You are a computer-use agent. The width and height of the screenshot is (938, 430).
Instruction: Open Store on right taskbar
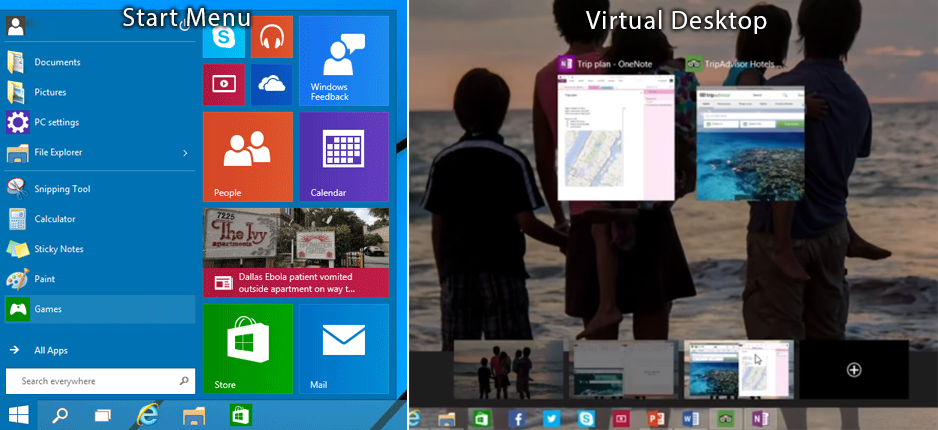pyautogui.click(x=482, y=419)
